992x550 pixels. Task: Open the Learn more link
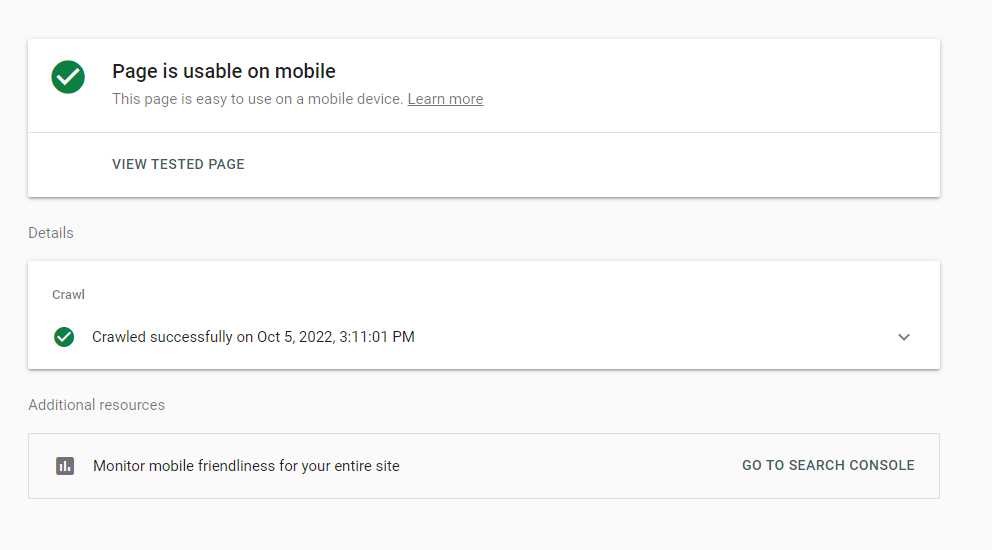pyautogui.click(x=445, y=99)
